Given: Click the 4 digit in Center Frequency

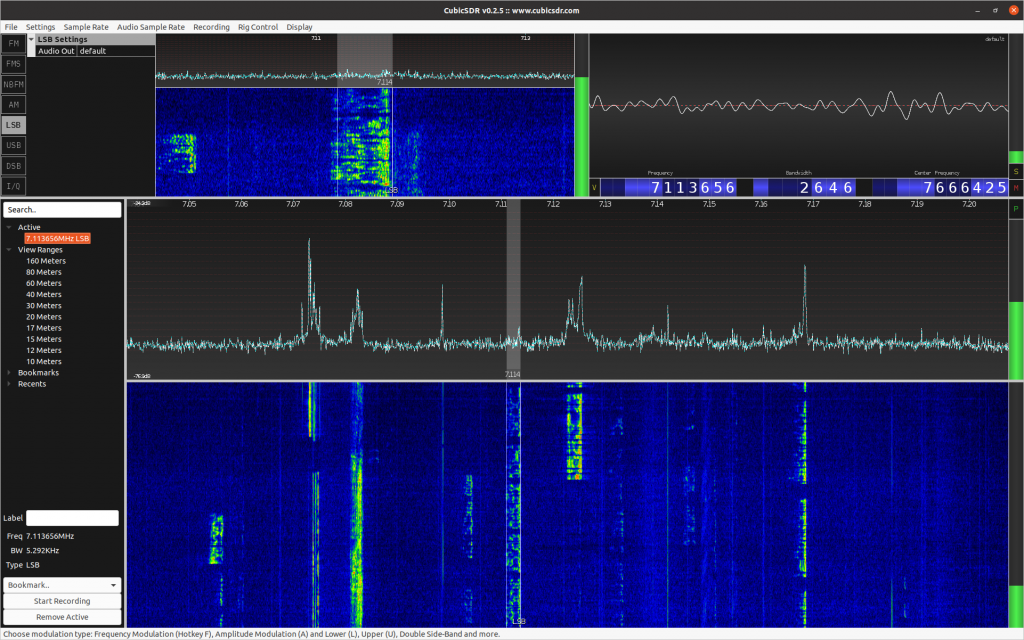Looking at the screenshot, I should pos(977,188).
